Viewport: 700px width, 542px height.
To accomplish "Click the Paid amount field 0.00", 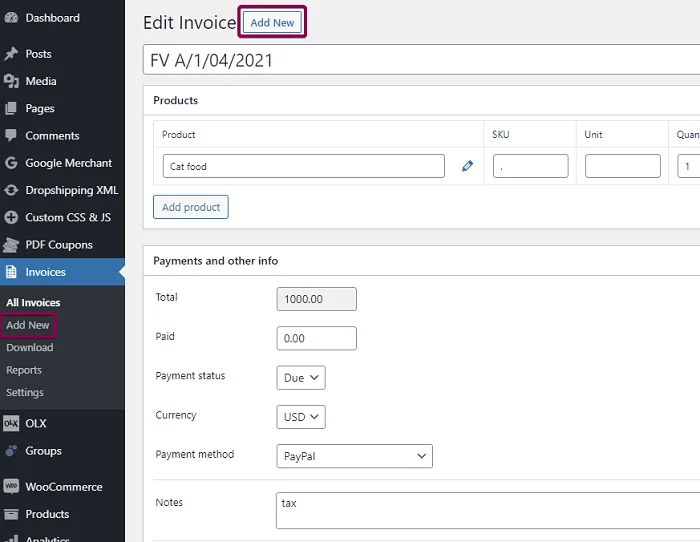I will coord(317,338).
